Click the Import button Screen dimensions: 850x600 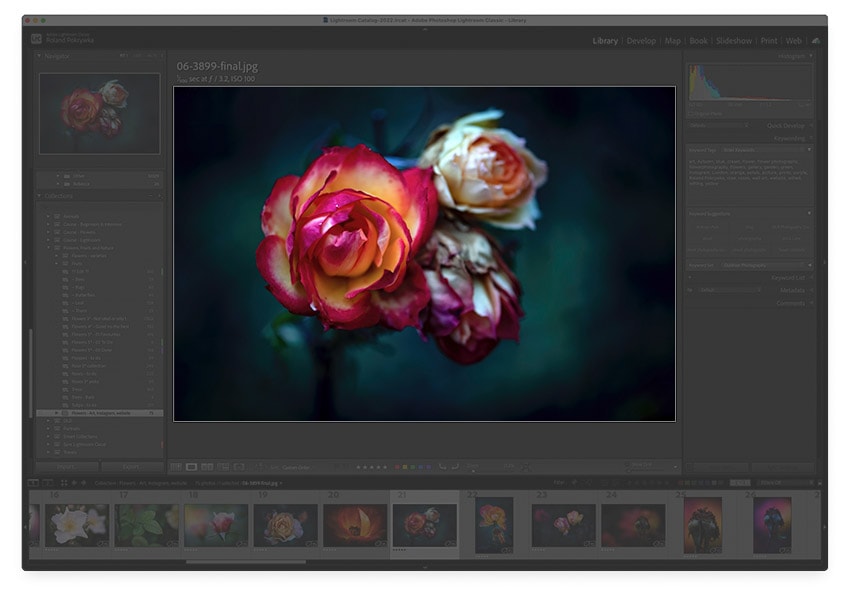tap(68, 466)
